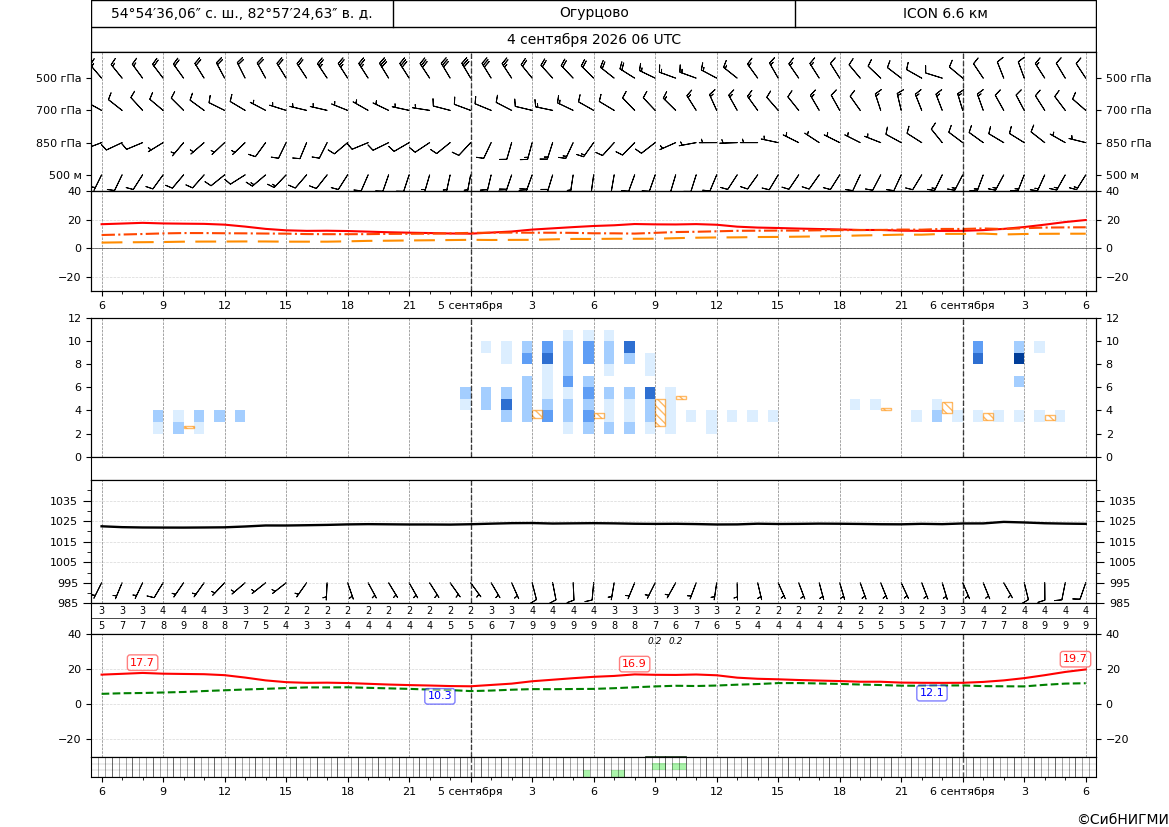The height and width of the screenshot is (827, 1169).
Task: Click the coordinates header cell
Action: pos(242,13)
